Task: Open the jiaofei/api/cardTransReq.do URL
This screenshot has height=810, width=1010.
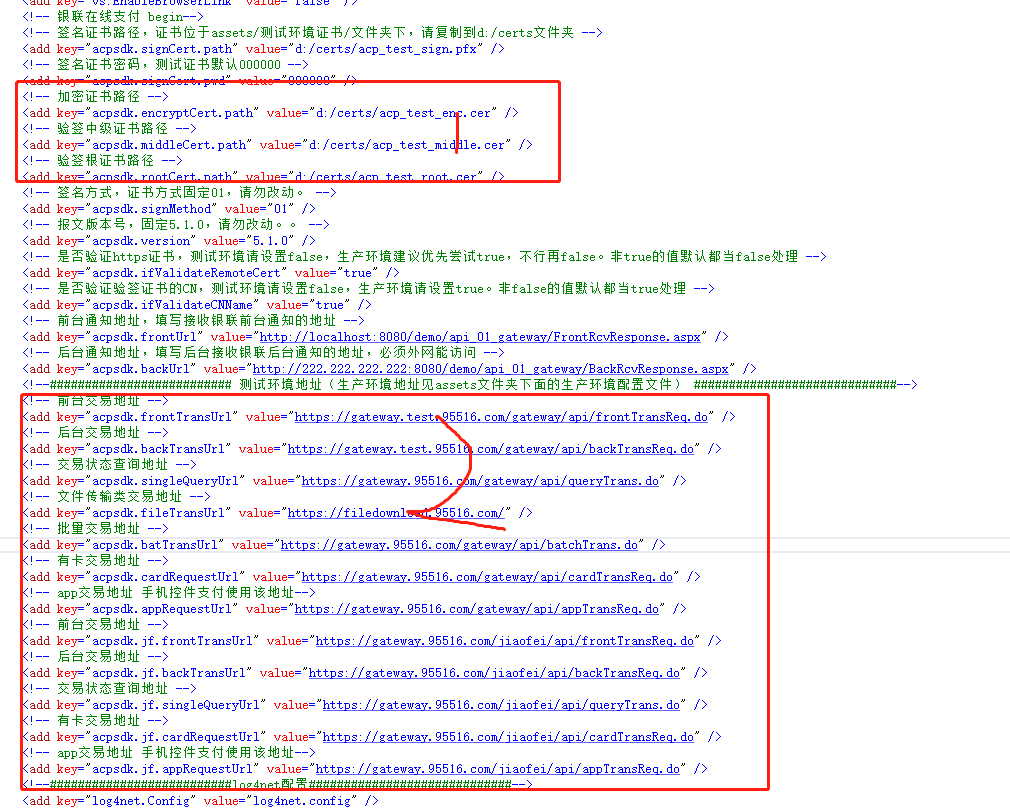Action: [x=508, y=737]
